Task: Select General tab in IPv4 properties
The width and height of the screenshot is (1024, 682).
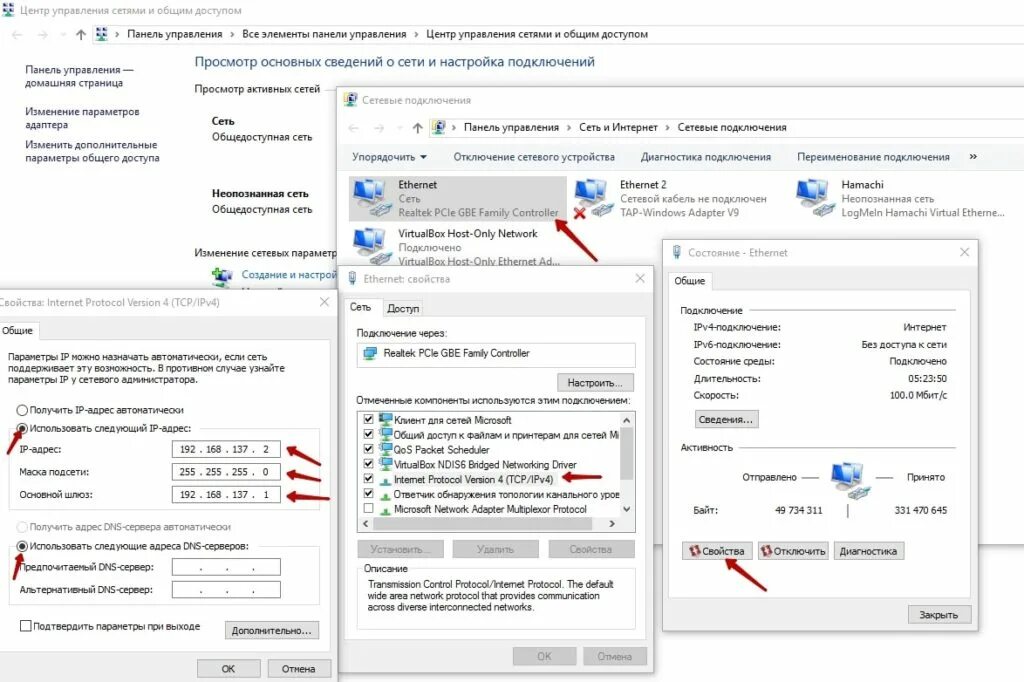Action: tap(18, 331)
